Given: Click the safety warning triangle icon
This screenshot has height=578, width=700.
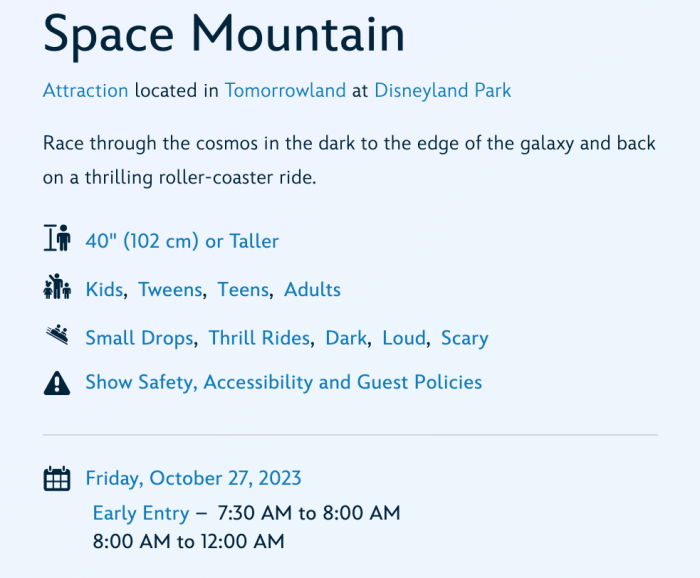Looking at the screenshot, I should [57, 383].
